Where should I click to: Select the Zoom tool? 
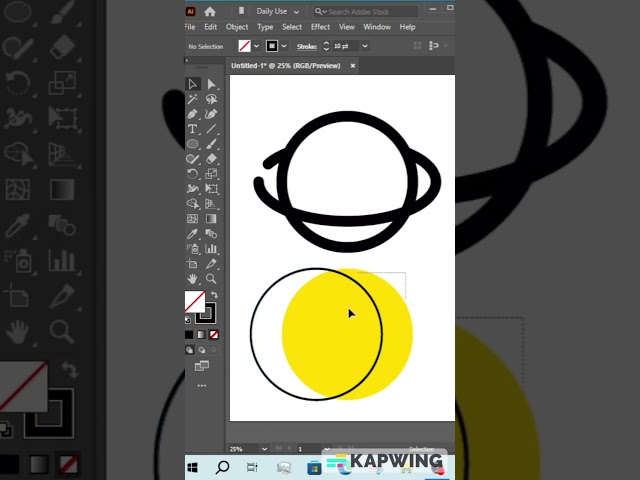point(211,279)
